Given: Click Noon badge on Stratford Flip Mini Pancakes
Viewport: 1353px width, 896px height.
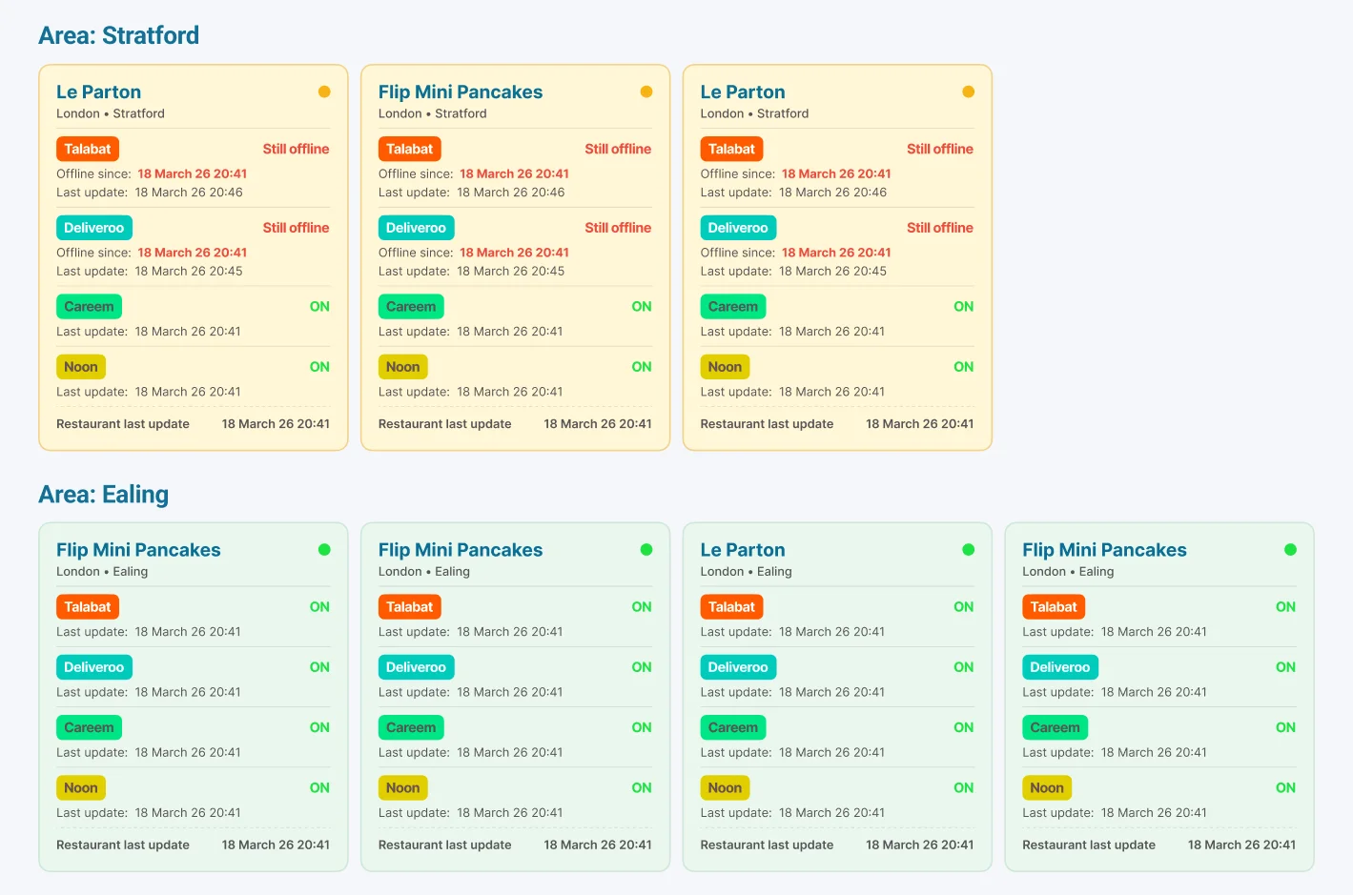Looking at the screenshot, I should (402, 367).
